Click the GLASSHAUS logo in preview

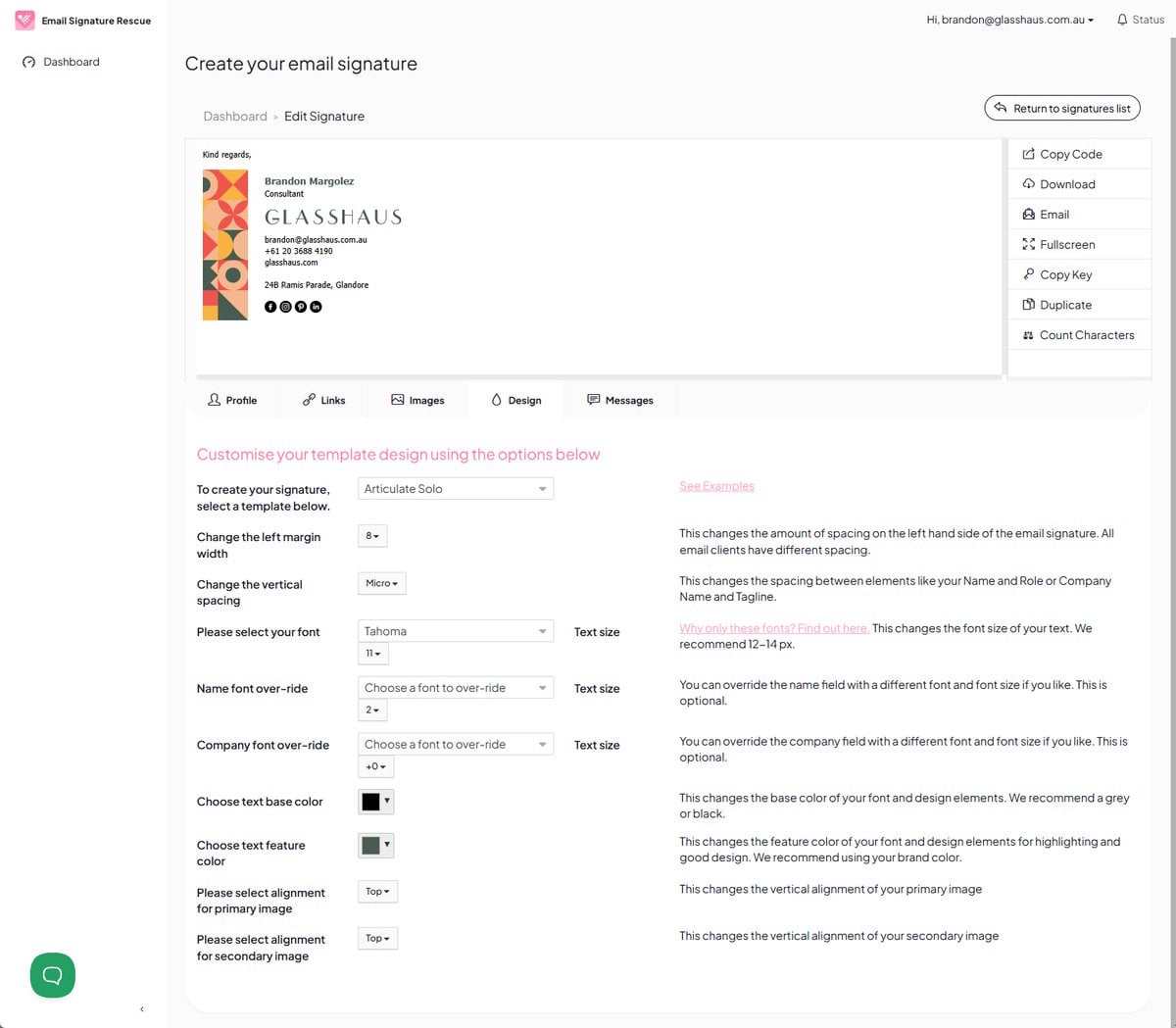point(333,217)
